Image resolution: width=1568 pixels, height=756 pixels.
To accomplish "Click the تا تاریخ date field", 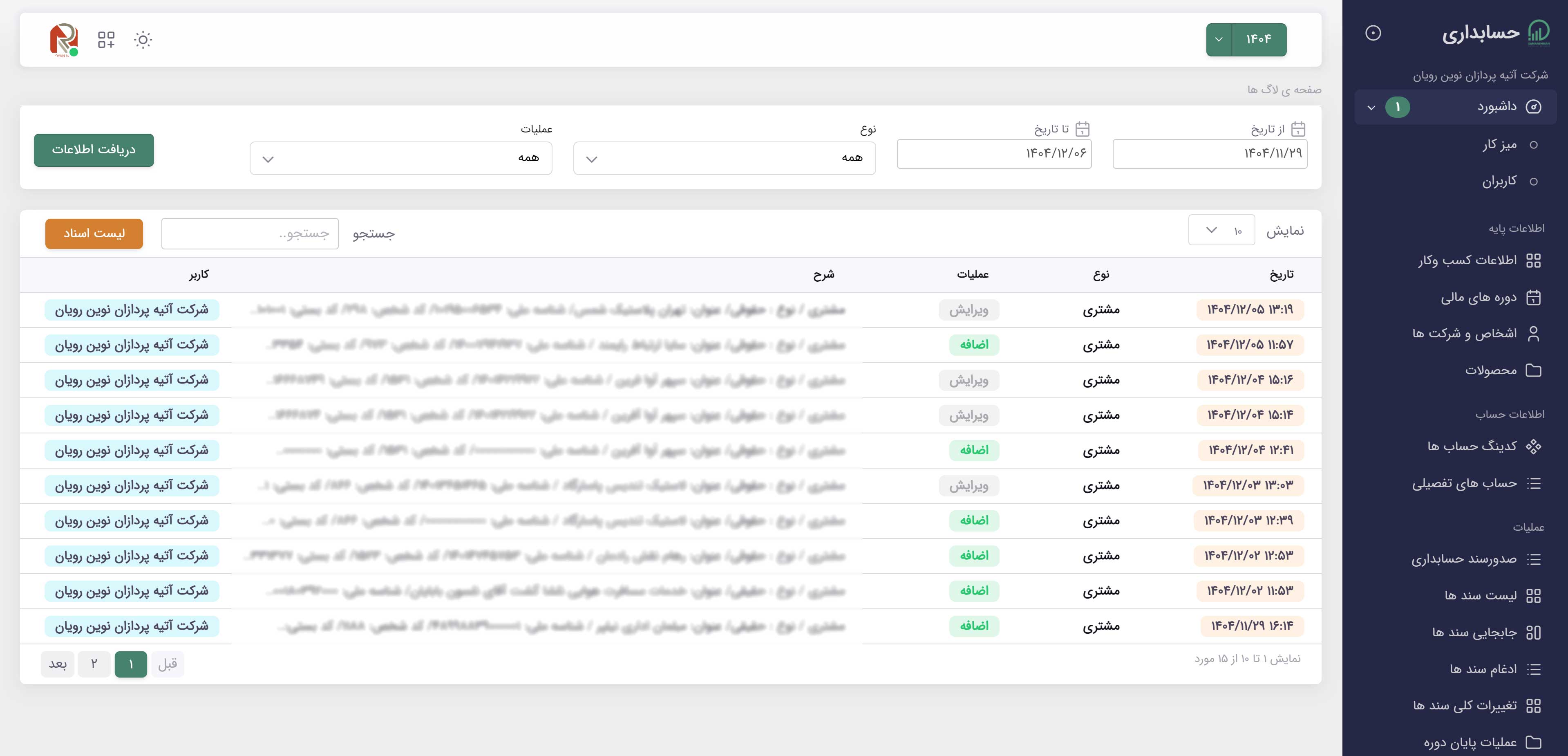I will (994, 153).
